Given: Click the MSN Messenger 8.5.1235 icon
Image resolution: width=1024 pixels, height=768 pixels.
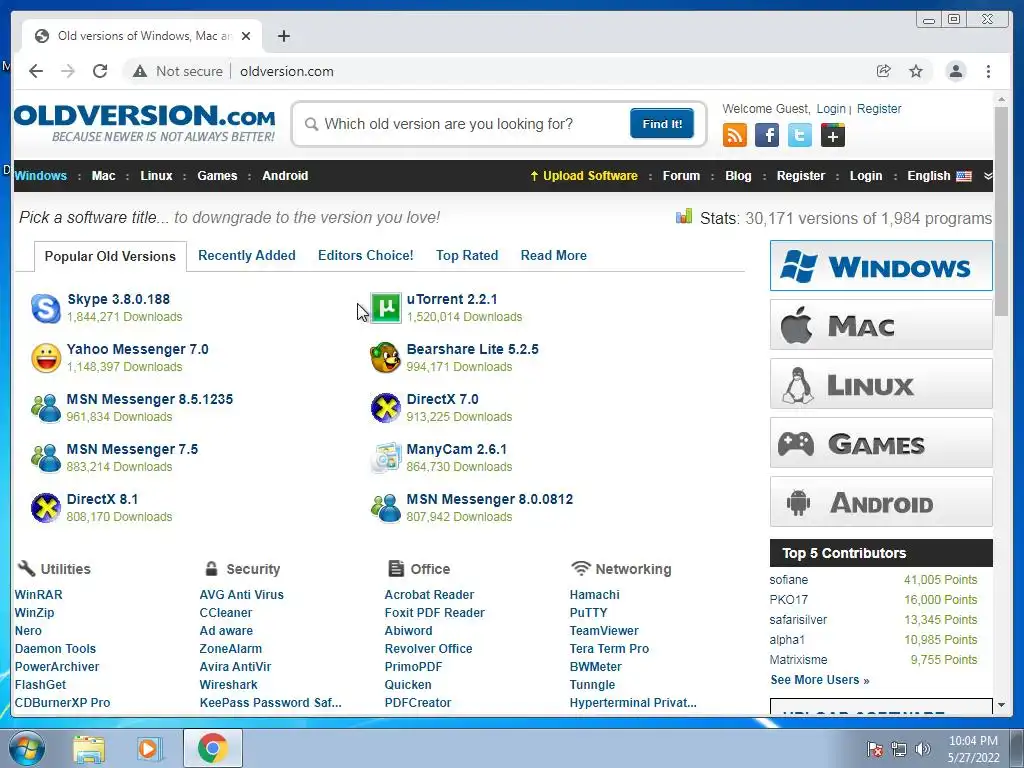Looking at the screenshot, I should 46,408.
